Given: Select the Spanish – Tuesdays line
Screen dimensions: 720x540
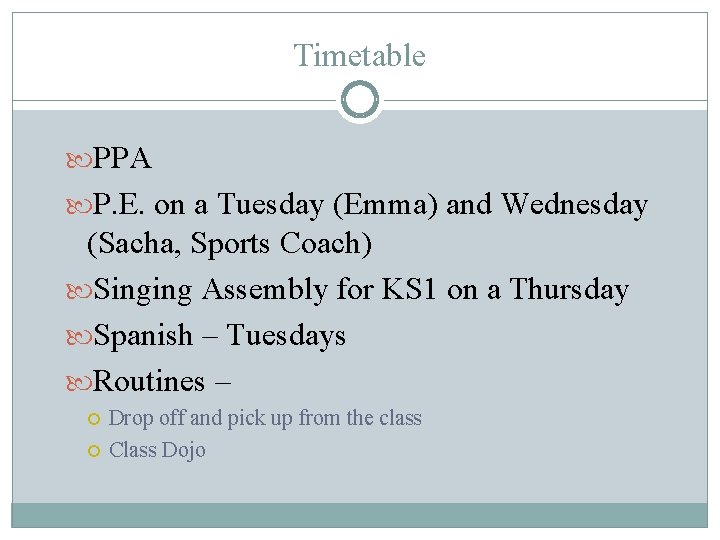Looking at the screenshot, I should tap(219, 335).
